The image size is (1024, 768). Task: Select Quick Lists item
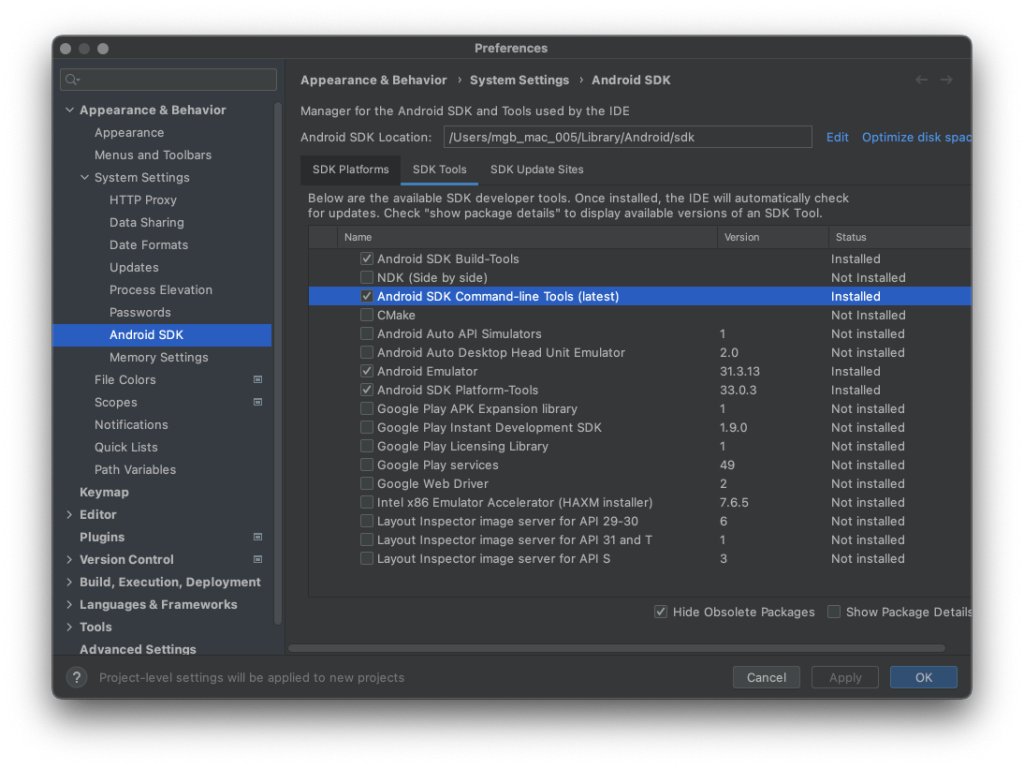point(125,447)
